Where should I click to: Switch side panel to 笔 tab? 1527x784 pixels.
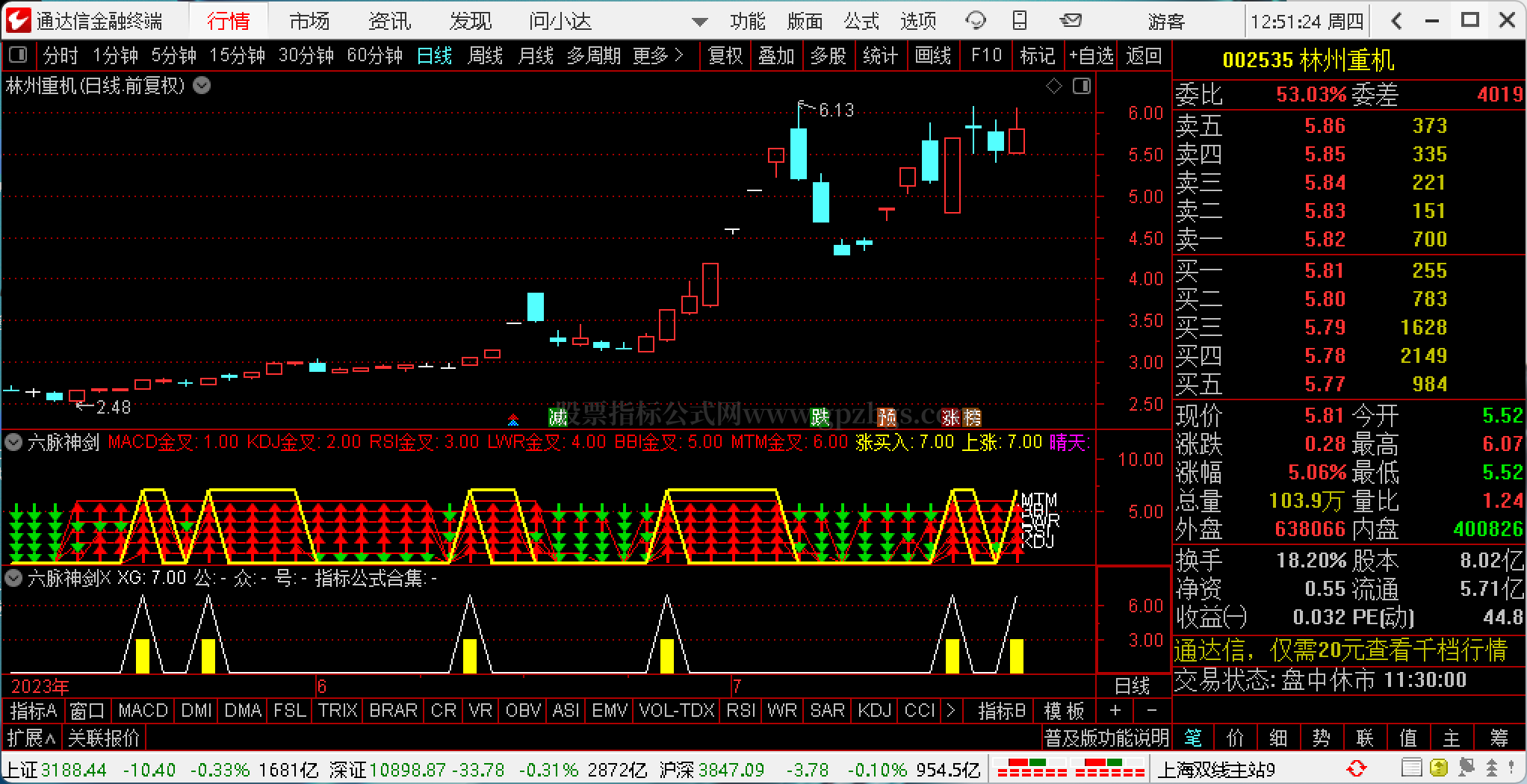tap(1193, 738)
